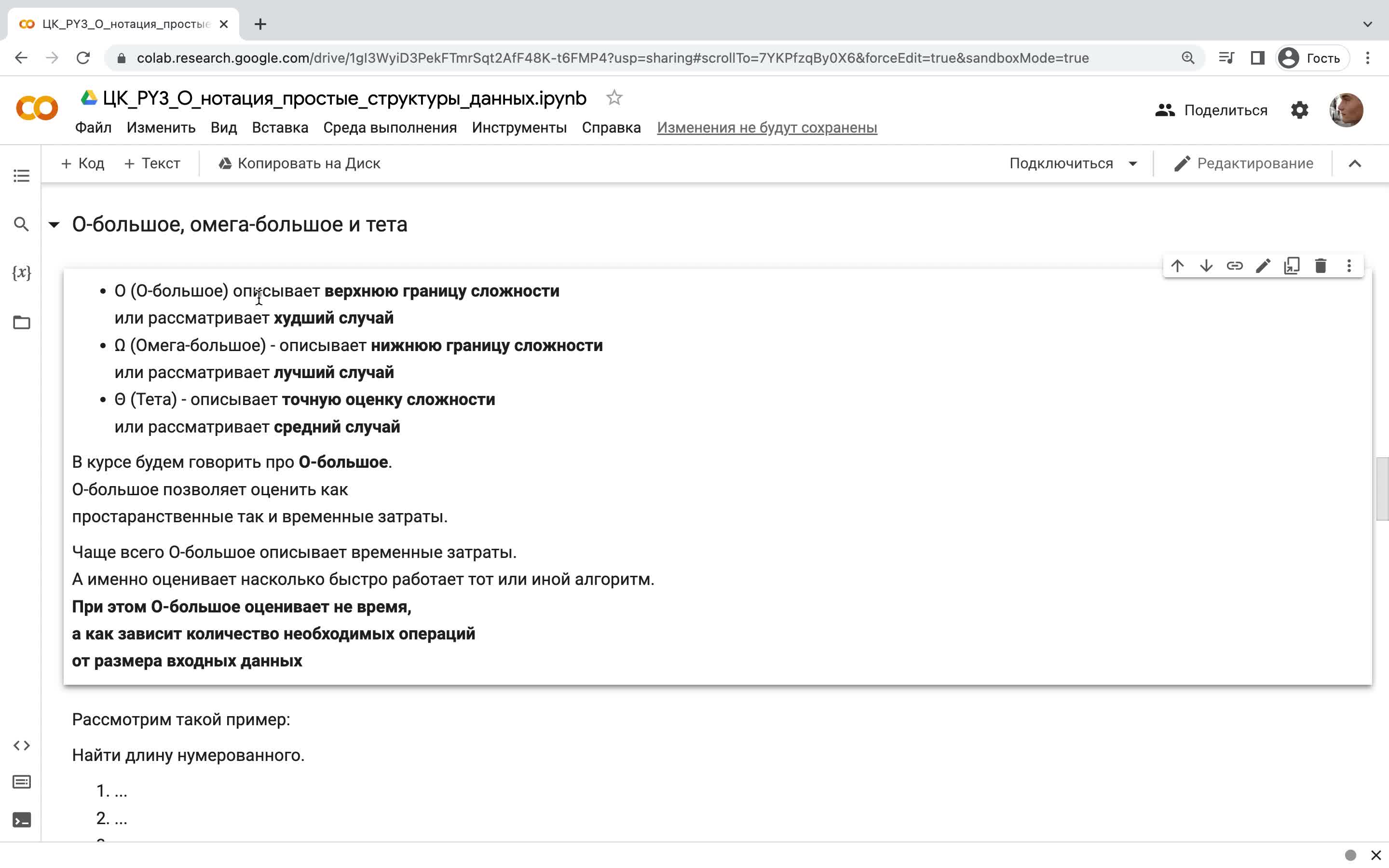Edit the cell with pencil icon
The width and height of the screenshot is (1389, 868).
click(x=1263, y=266)
